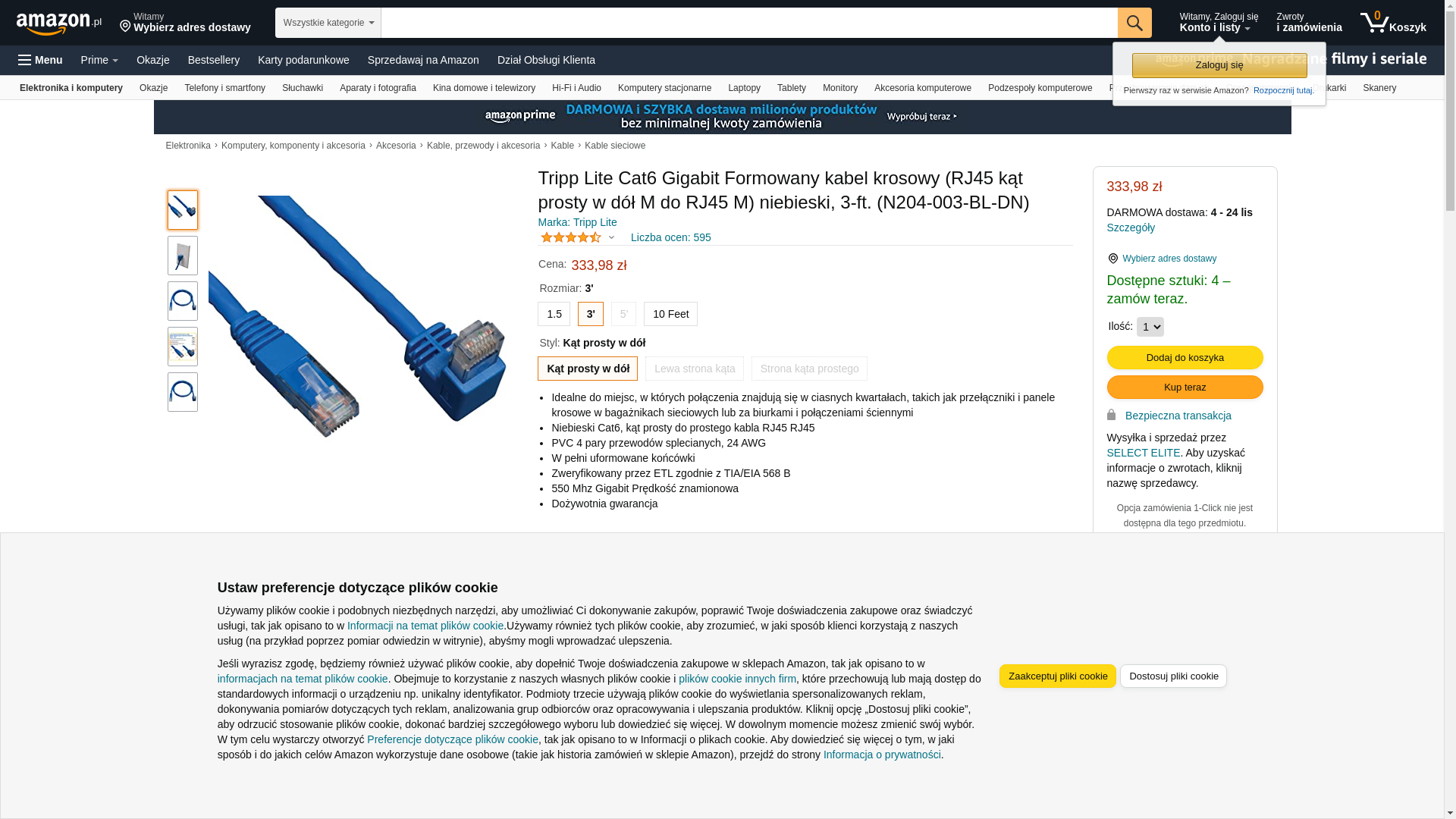Click into the search input field
The image size is (1456, 819).
749,23
